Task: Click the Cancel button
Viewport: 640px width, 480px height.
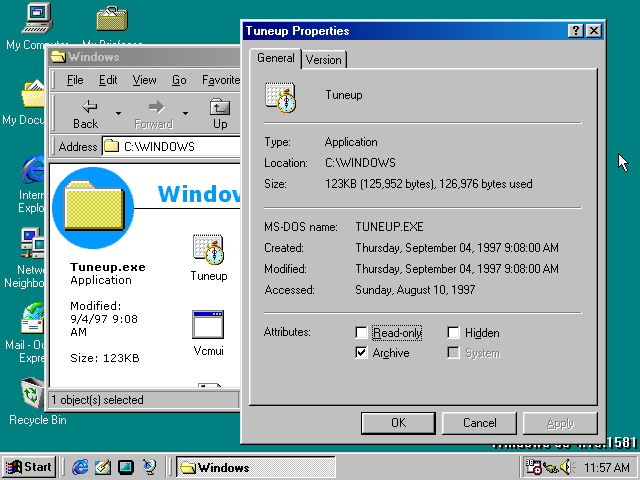Action: (x=479, y=423)
